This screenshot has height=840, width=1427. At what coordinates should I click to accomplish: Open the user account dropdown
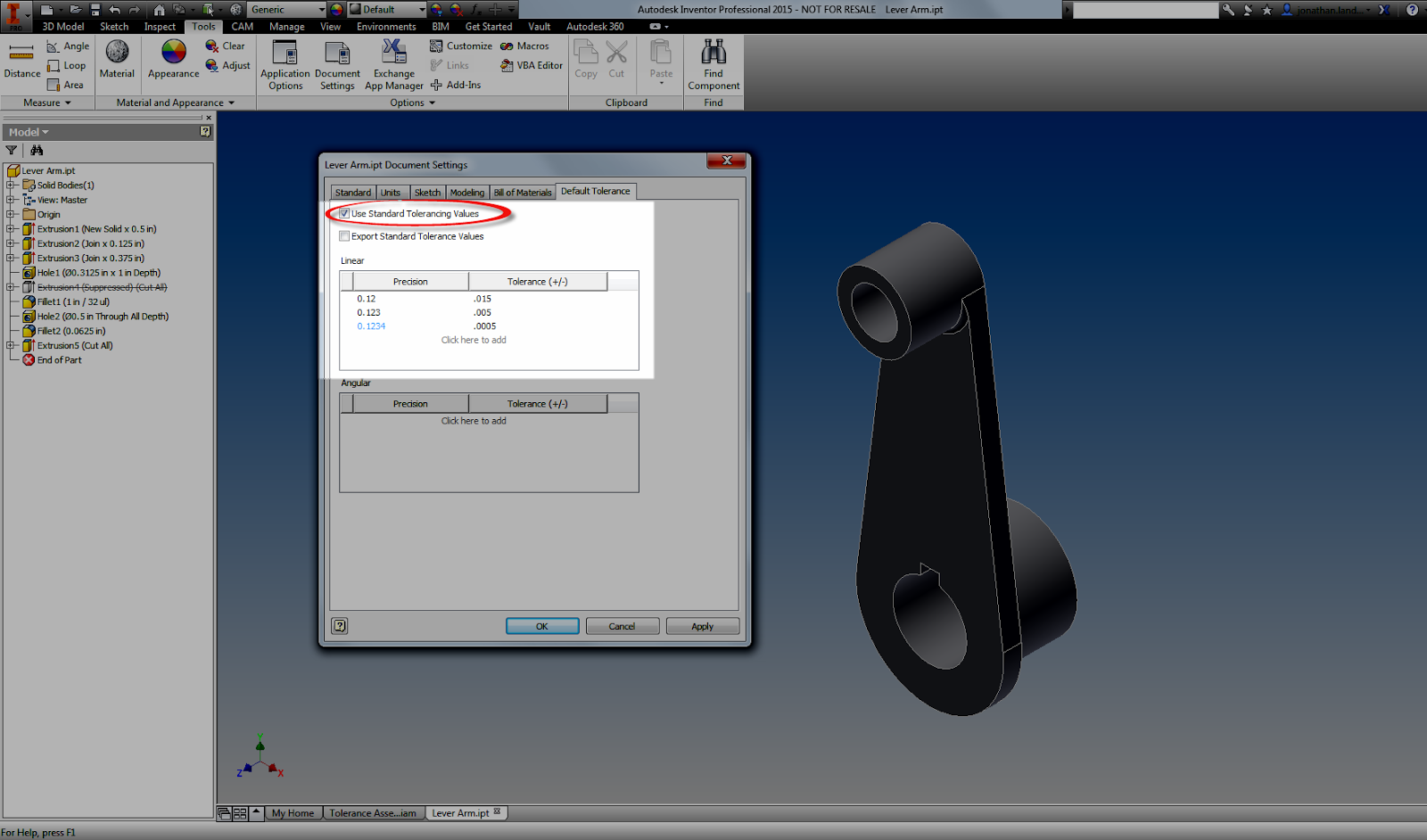[1327, 10]
